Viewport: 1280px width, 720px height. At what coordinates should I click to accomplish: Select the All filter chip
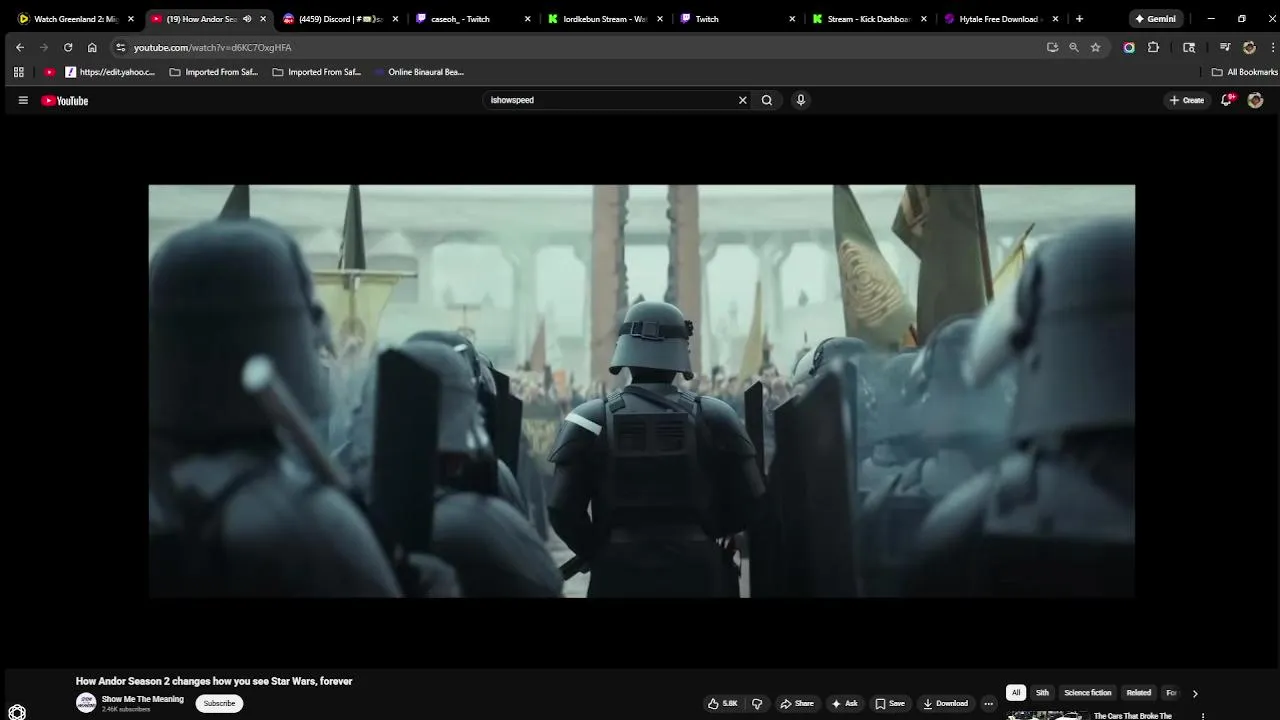click(x=1016, y=692)
